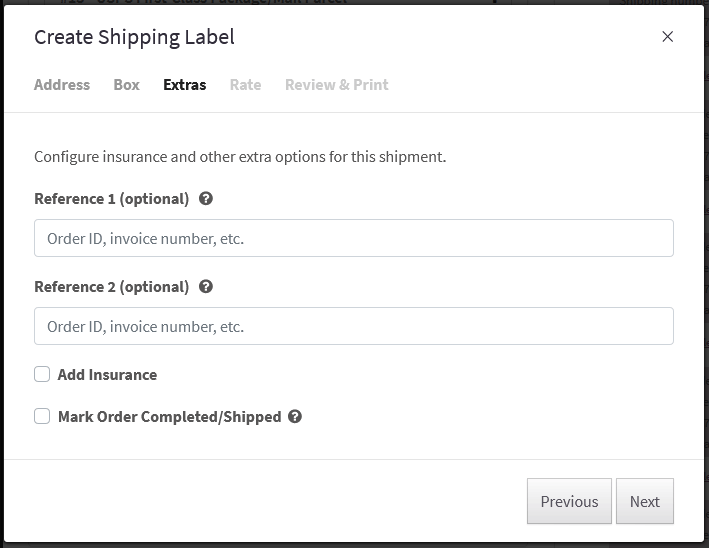
Task: Click the Mark Order Completed/Shipped label text
Action: (170, 417)
